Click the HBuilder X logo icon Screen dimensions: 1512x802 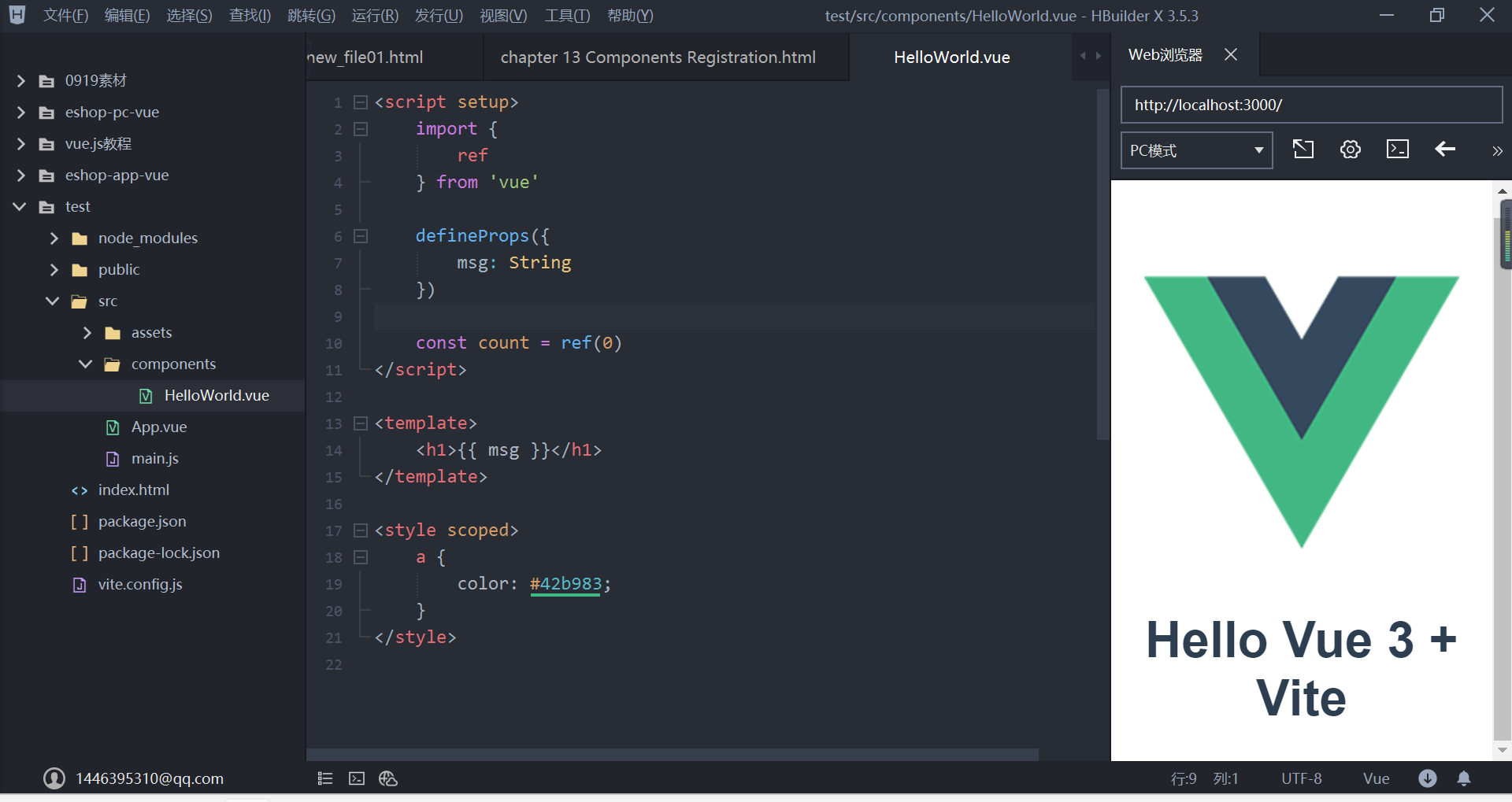17,15
